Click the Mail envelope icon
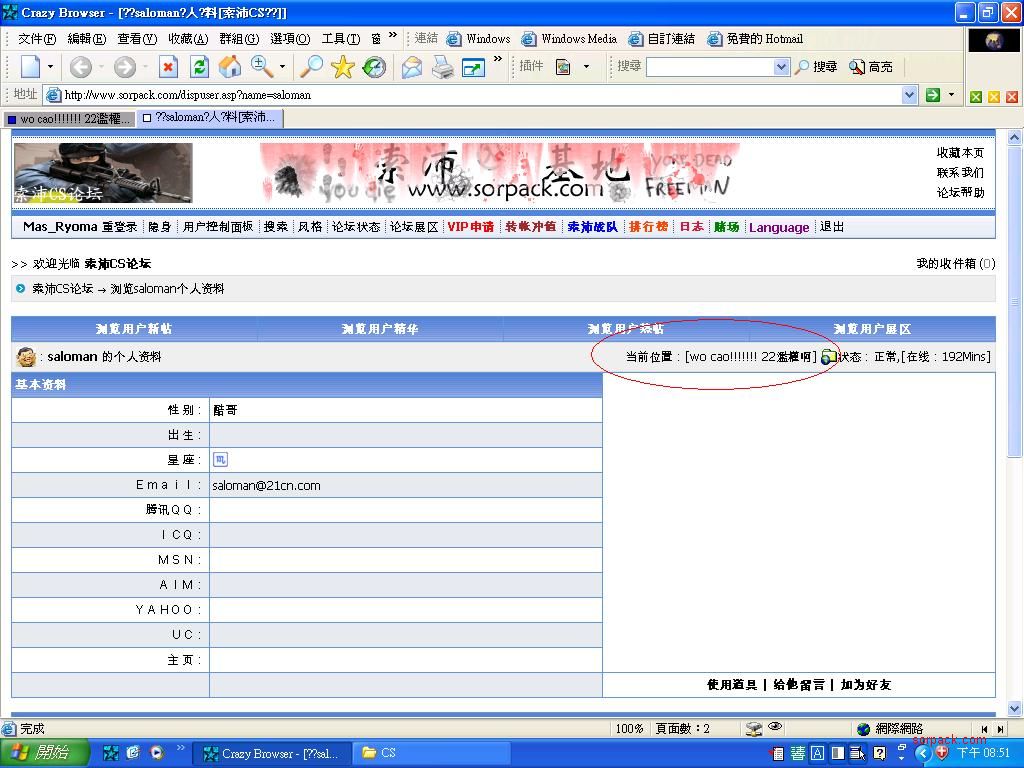1024x768 pixels. point(412,67)
